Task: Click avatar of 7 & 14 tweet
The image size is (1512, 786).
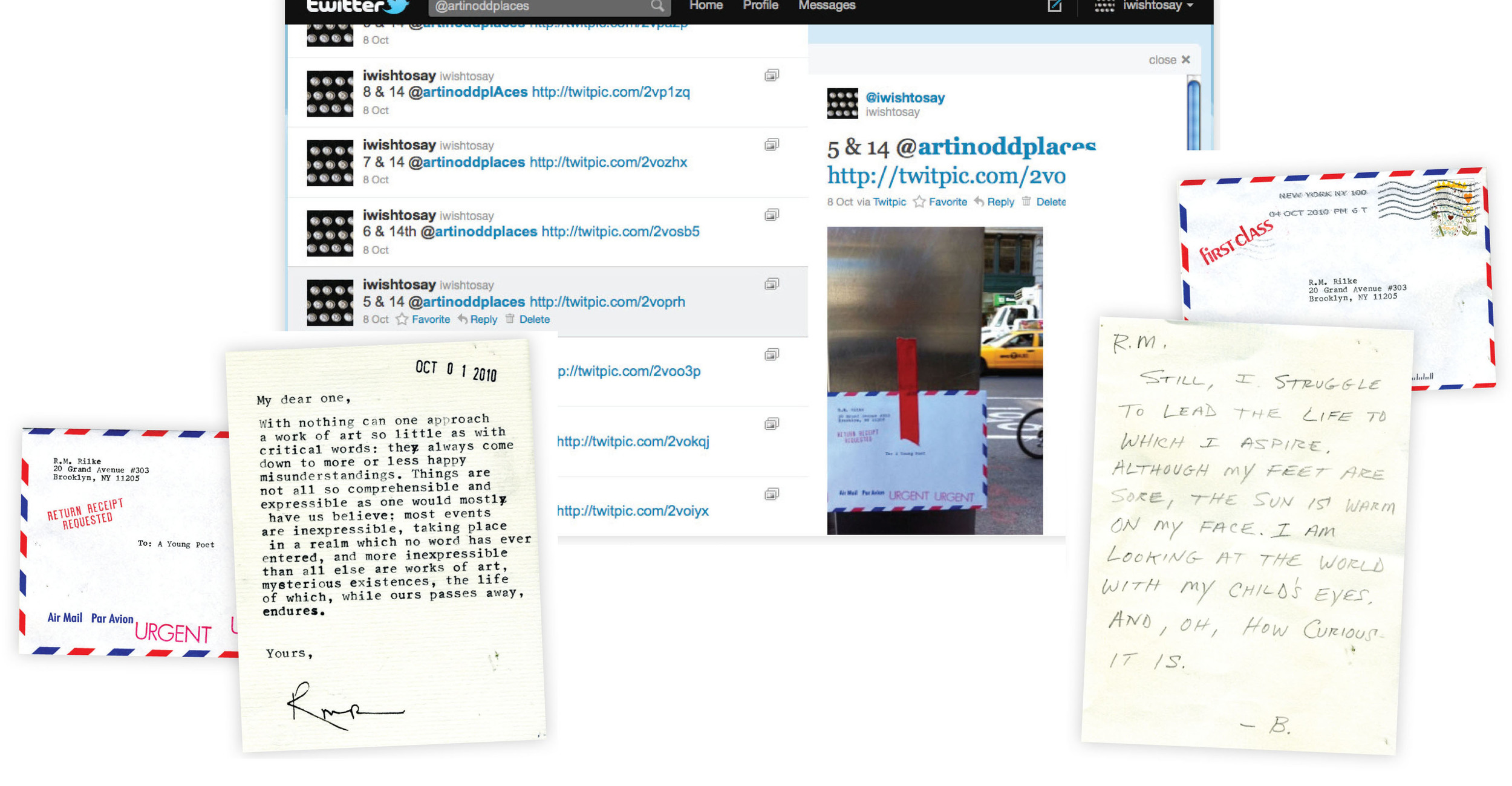Action: 330,163
